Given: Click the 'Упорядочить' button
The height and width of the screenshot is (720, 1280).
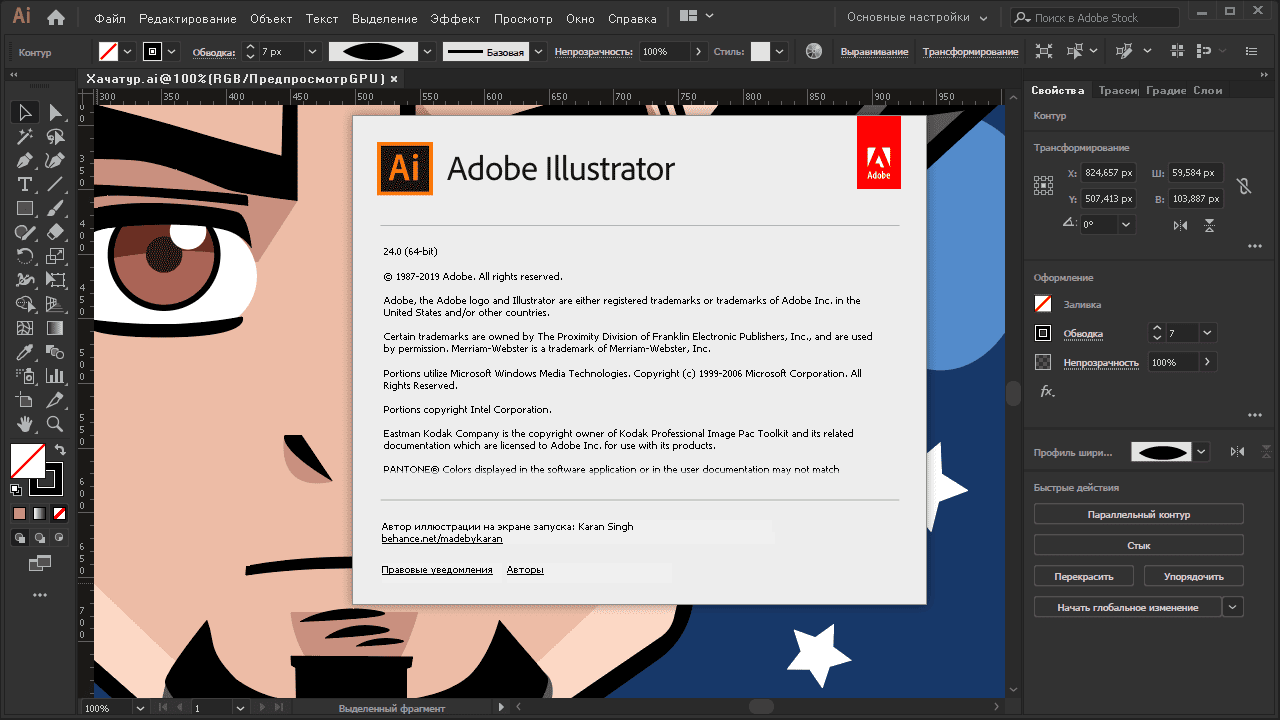Looking at the screenshot, I should coord(1194,576).
